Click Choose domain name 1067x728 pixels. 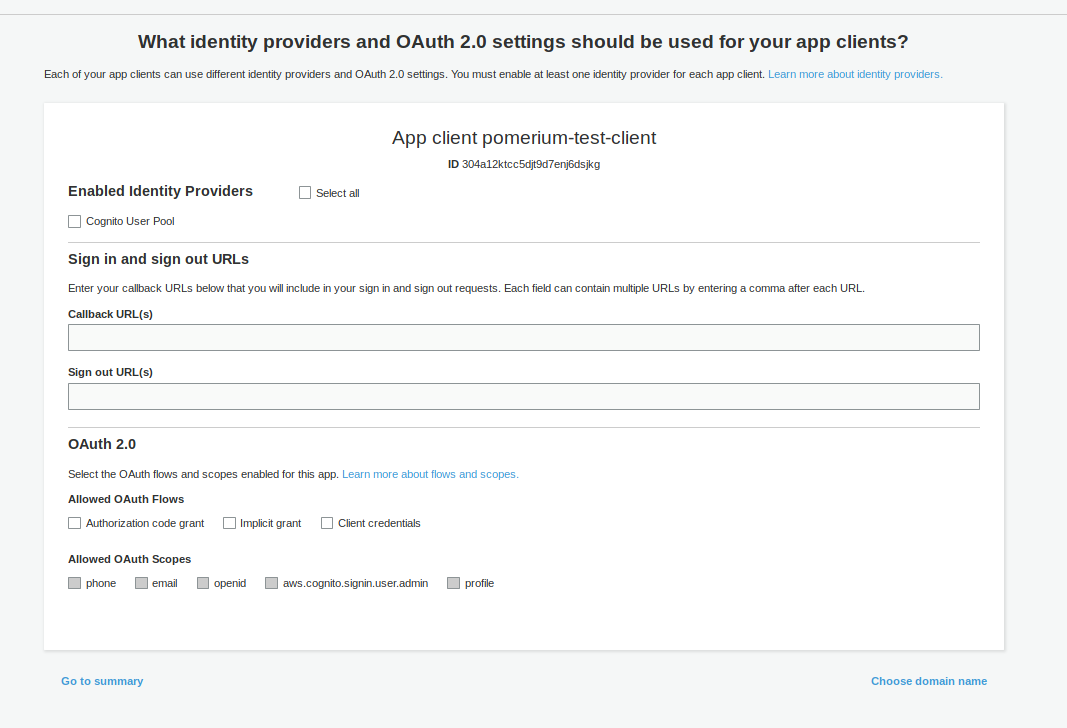click(x=928, y=681)
